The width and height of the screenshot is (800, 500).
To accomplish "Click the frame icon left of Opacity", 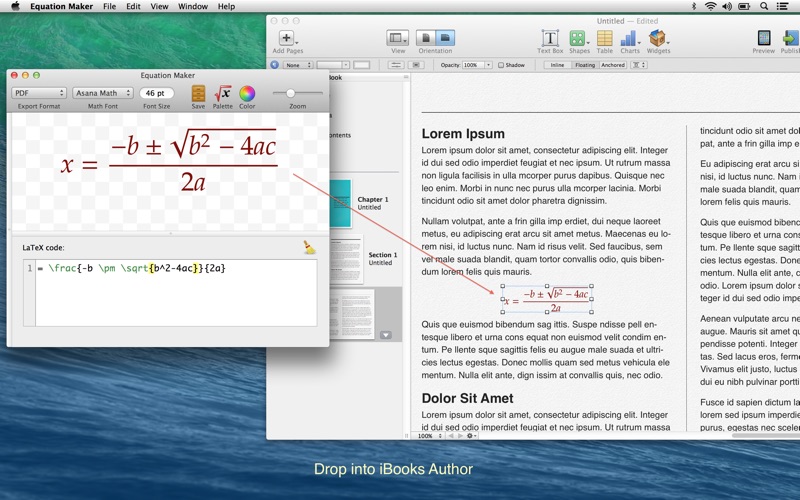I will tap(416, 65).
